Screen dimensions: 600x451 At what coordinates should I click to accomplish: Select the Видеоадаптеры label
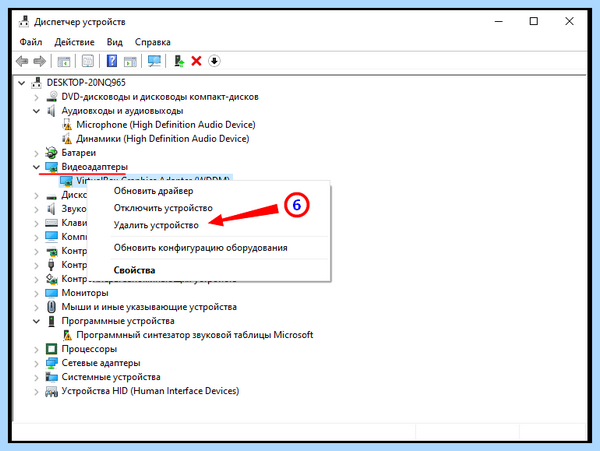[x=95, y=167]
